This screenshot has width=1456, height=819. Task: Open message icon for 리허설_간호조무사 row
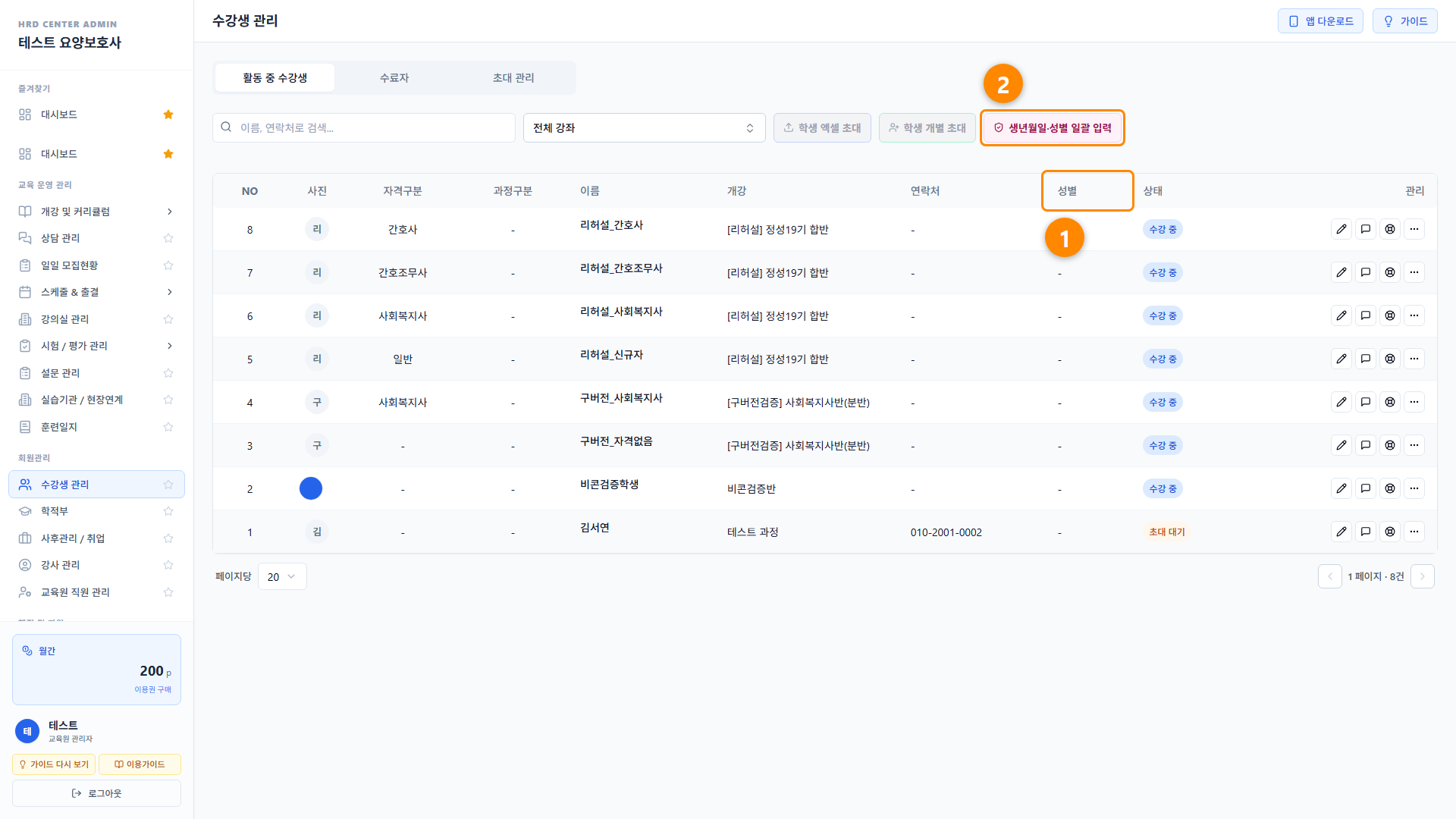click(x=1366, y=272)
